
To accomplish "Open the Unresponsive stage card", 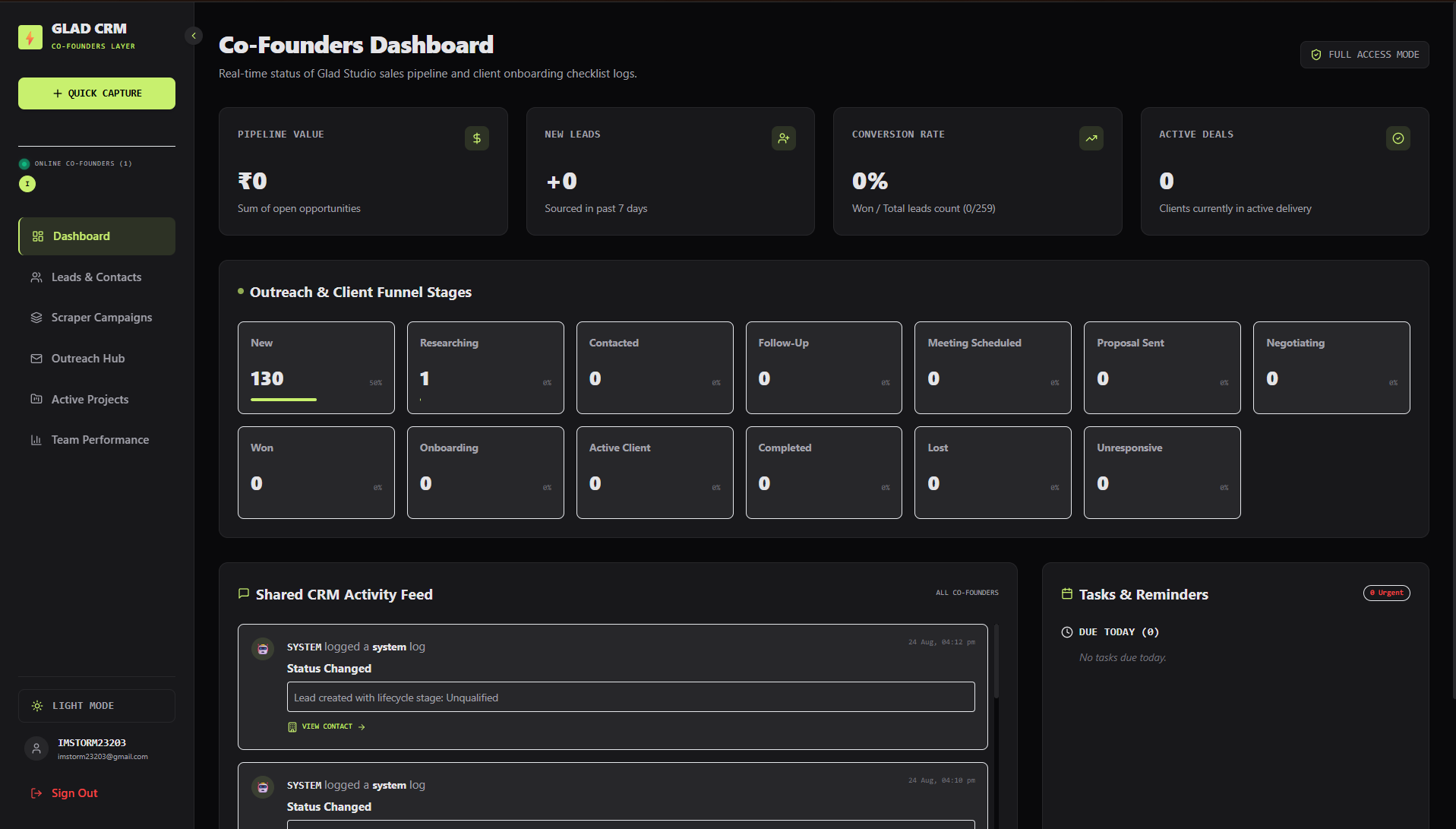I will (1162, 473).
